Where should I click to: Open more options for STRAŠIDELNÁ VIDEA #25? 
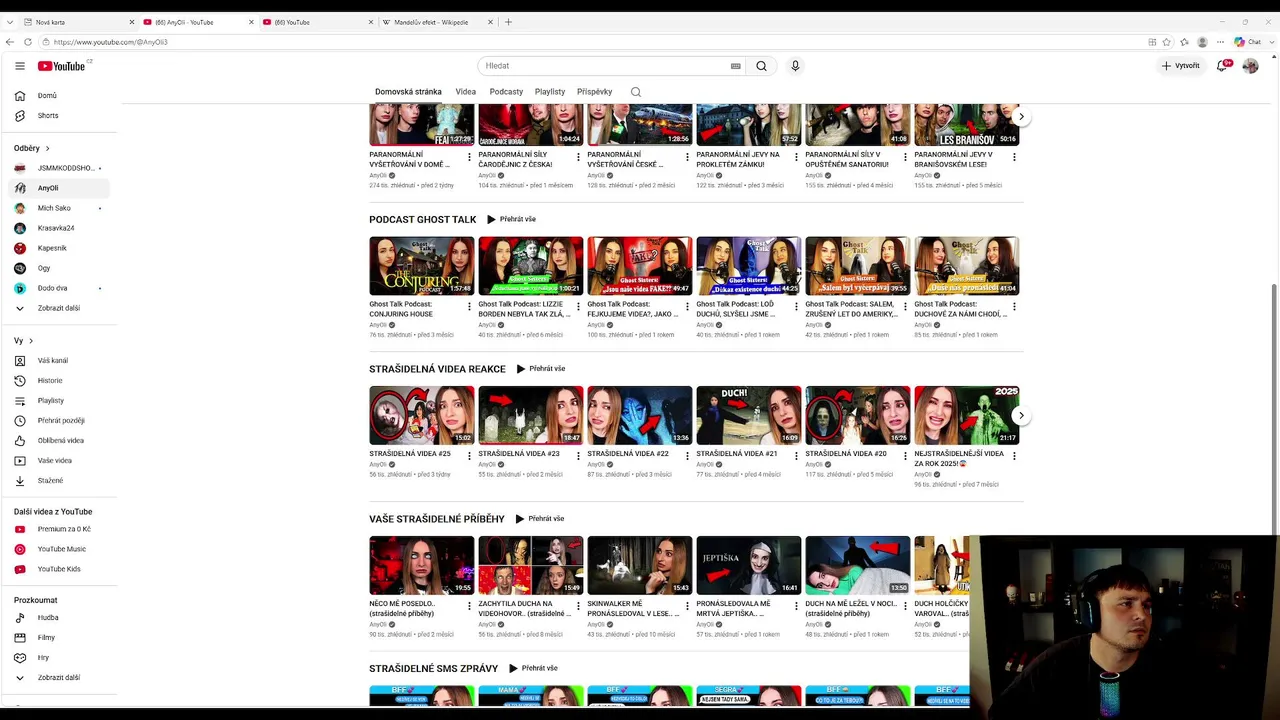[469, 456]
